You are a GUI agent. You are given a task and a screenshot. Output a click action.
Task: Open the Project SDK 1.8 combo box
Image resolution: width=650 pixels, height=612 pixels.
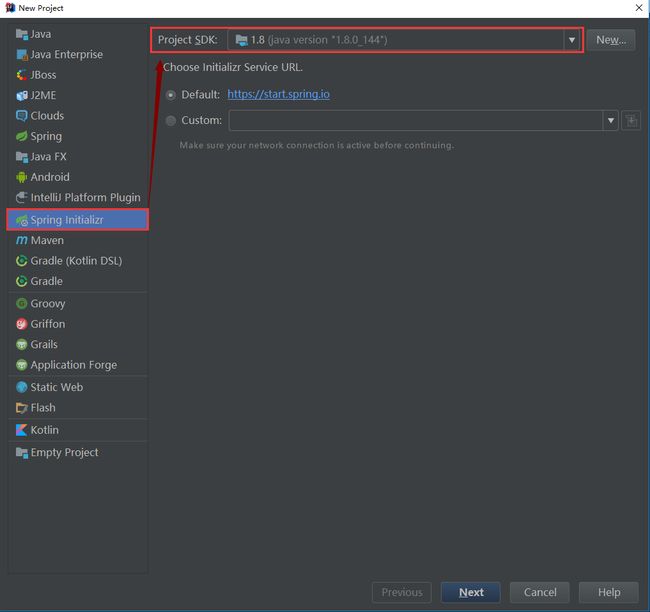403,40
